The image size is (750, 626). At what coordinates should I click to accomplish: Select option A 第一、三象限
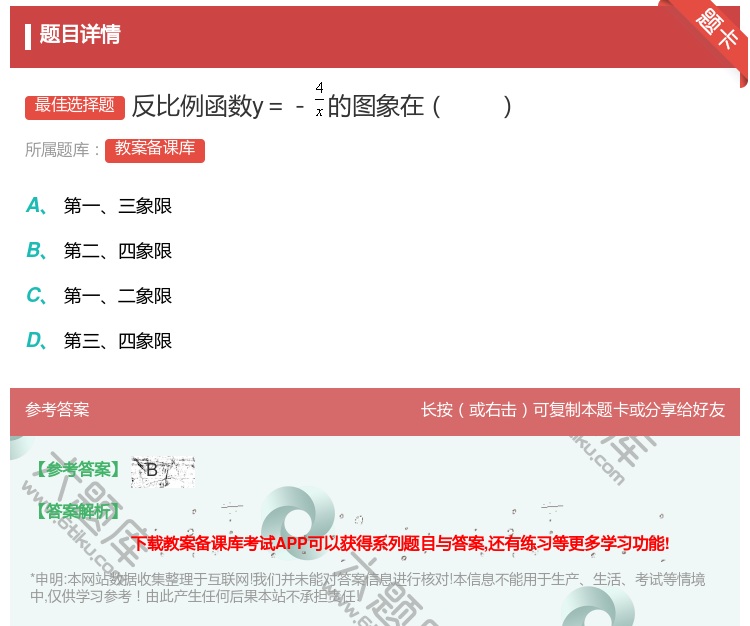tap(99, 206)
